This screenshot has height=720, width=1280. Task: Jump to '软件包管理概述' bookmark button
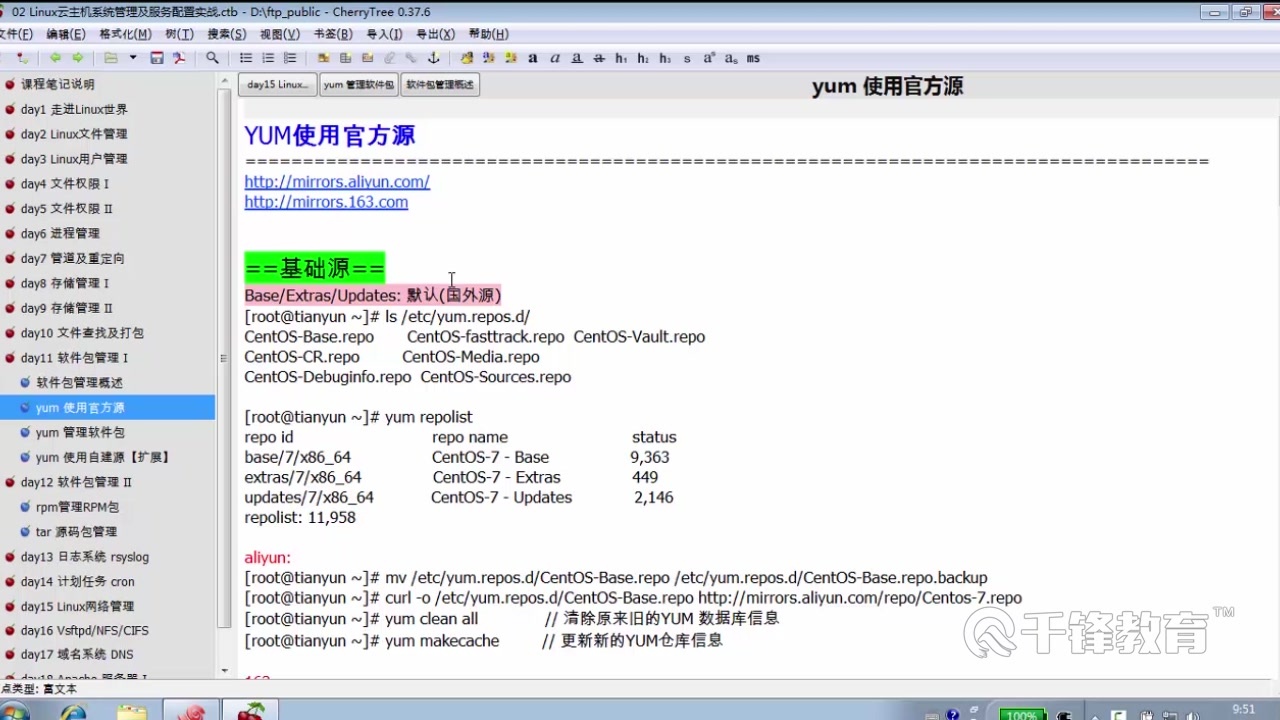coord(440,85)
